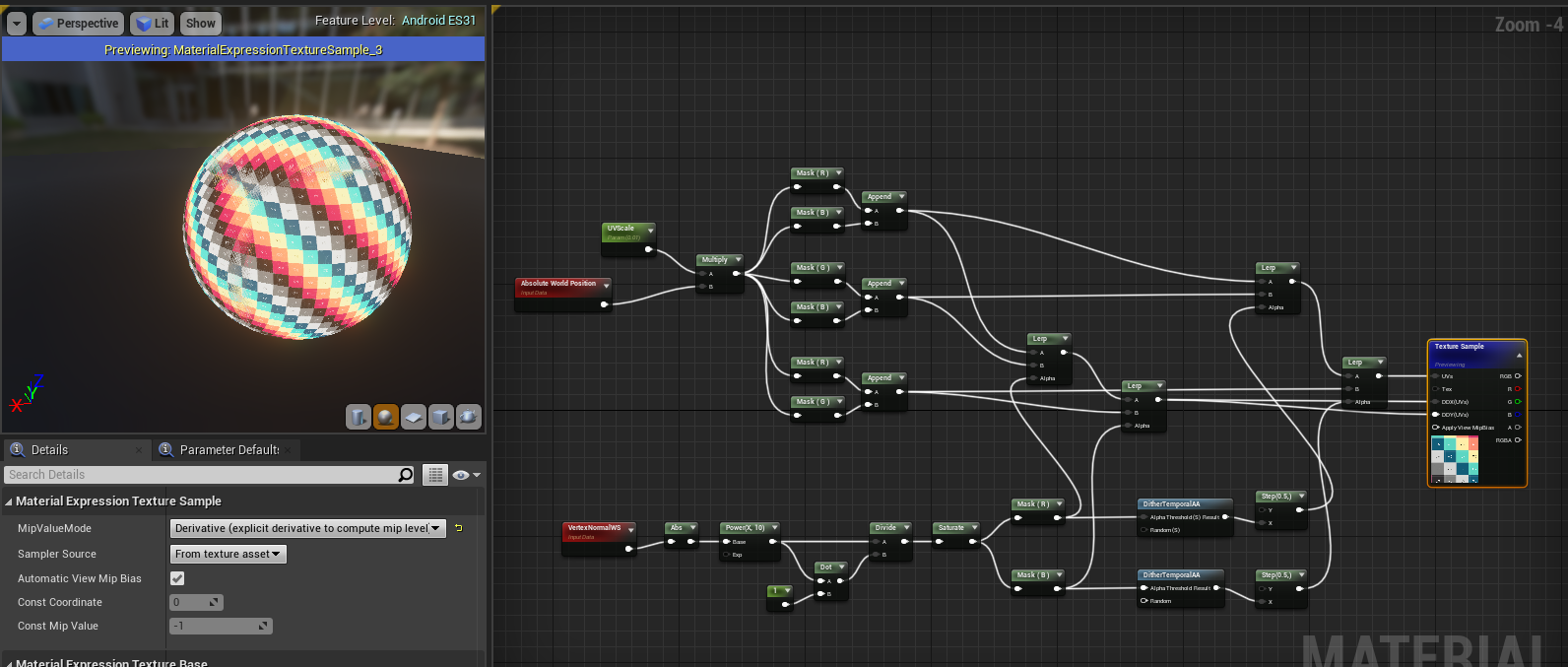Select the sphere preview mesh icon
This screenshot has width=1568, height=667.
(386, 417)
